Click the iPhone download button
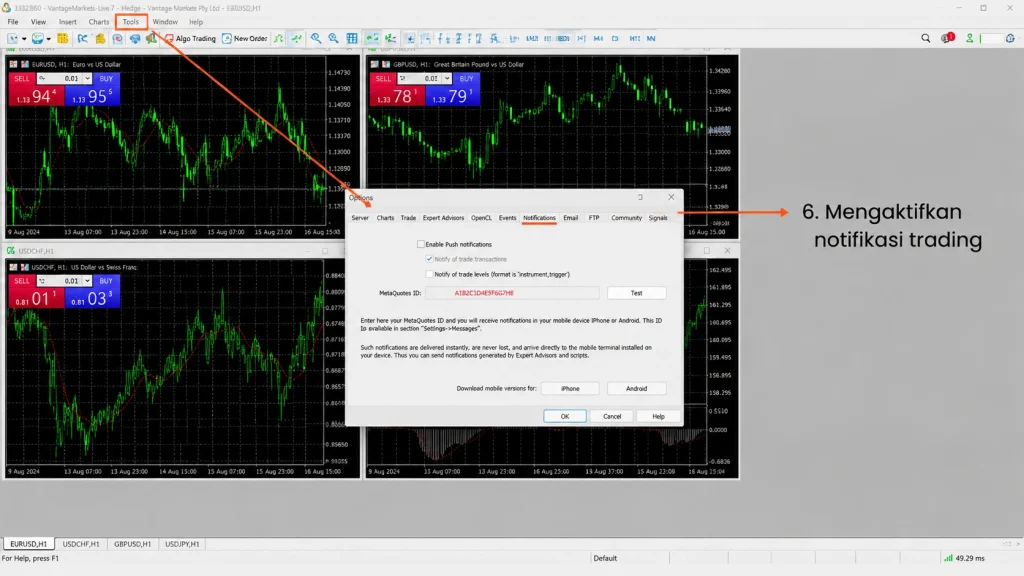Viewport: 1024px width, 576px height. (x=570, y=389)
